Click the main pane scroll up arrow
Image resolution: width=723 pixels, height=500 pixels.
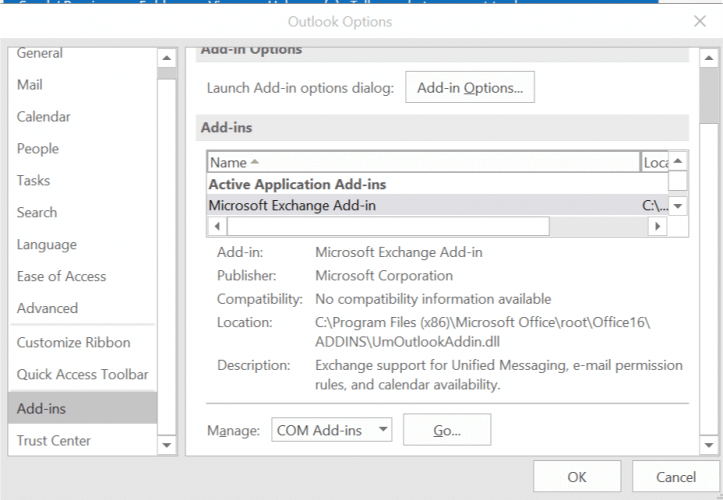tap(708, 58)
